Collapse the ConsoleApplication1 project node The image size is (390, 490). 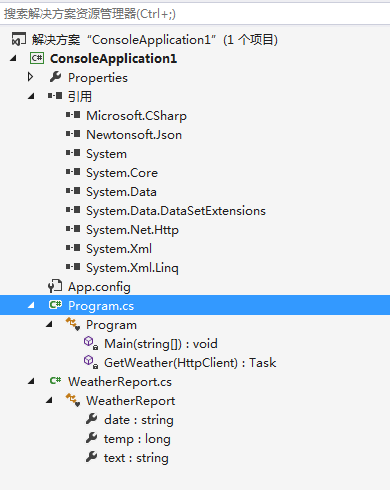pos(13,59)
